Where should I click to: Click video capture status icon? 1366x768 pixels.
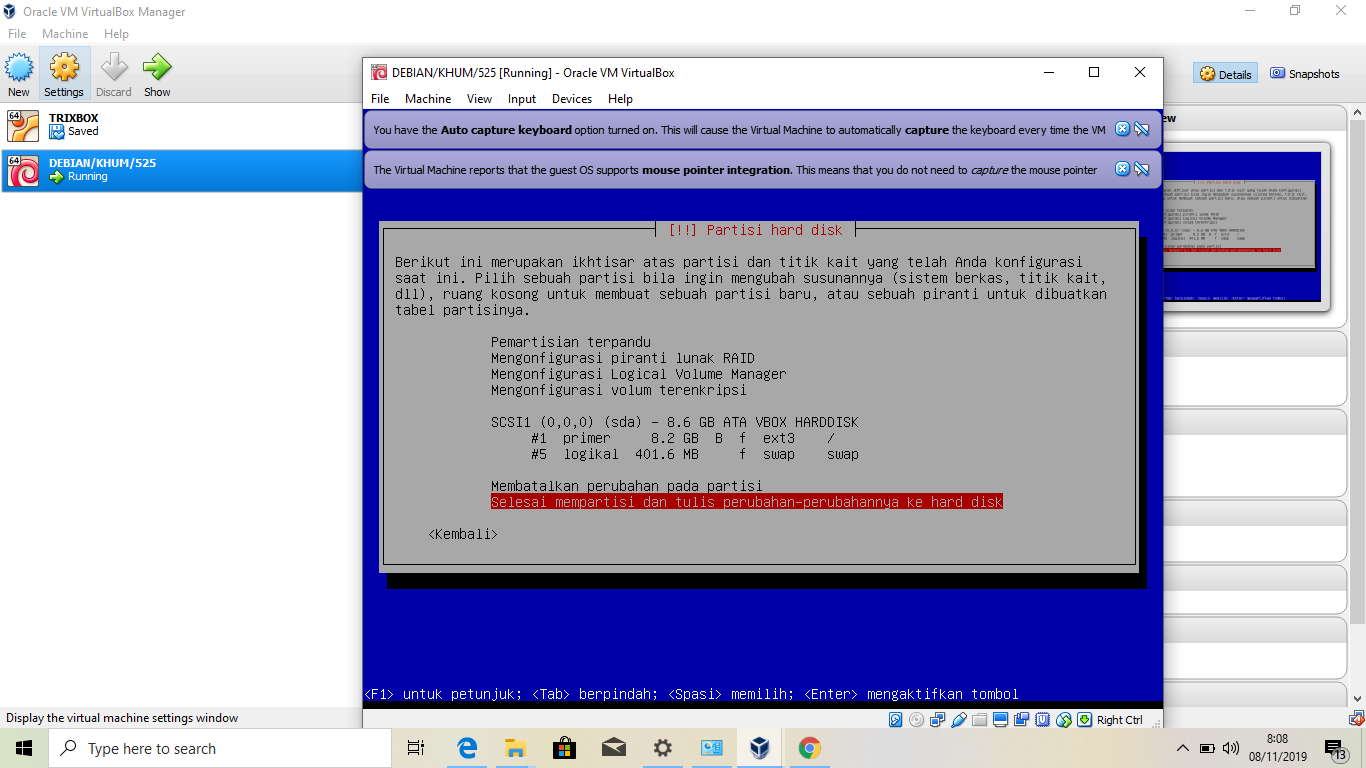point(1022,720)
